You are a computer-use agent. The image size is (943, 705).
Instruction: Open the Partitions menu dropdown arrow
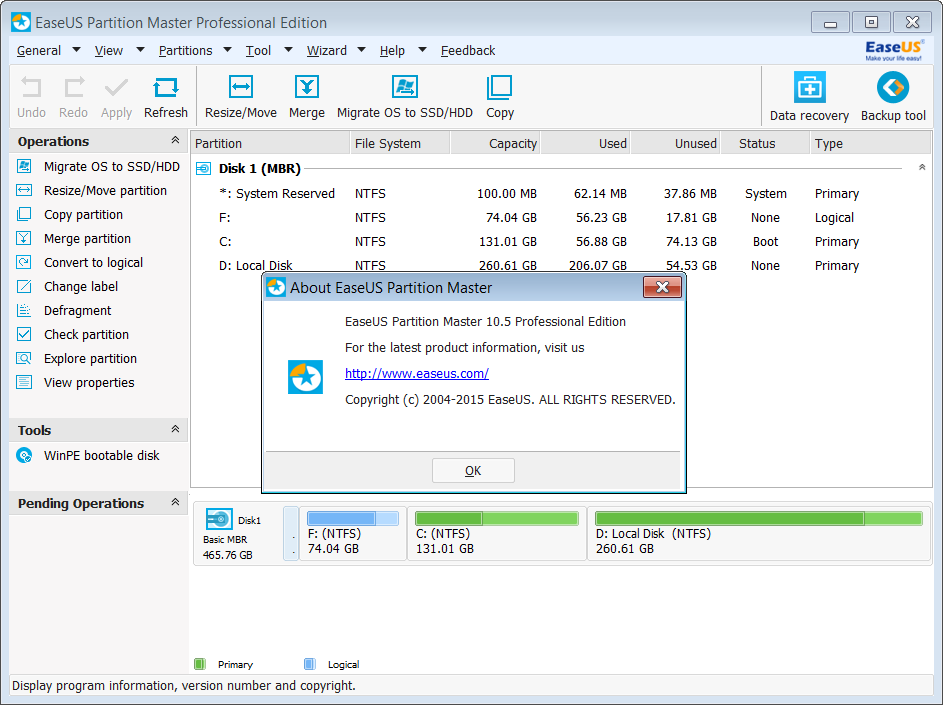pos(227,50)
